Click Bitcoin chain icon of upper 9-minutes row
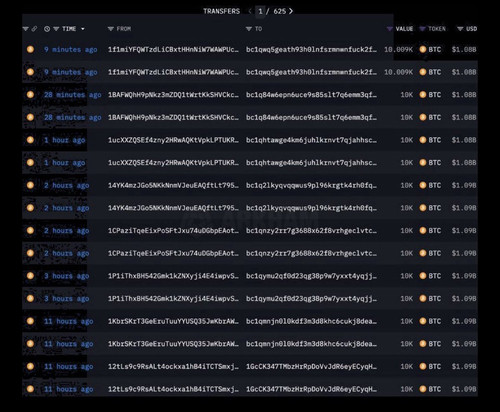This screenshot has width=500, height=412. pyautogui.click(x=30, y=49)
